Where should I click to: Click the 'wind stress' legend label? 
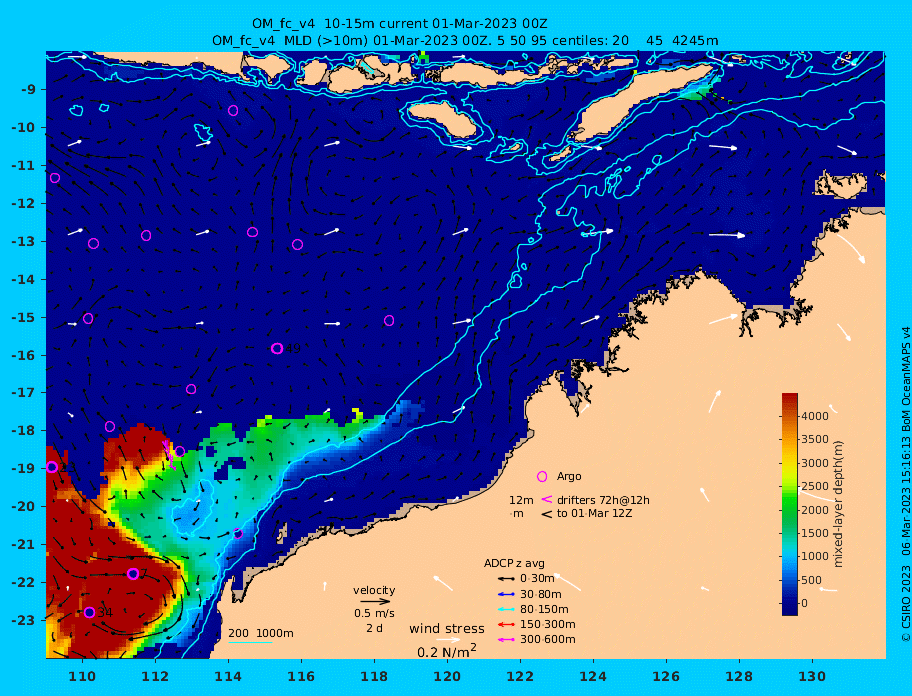click(x=447, y=629)
